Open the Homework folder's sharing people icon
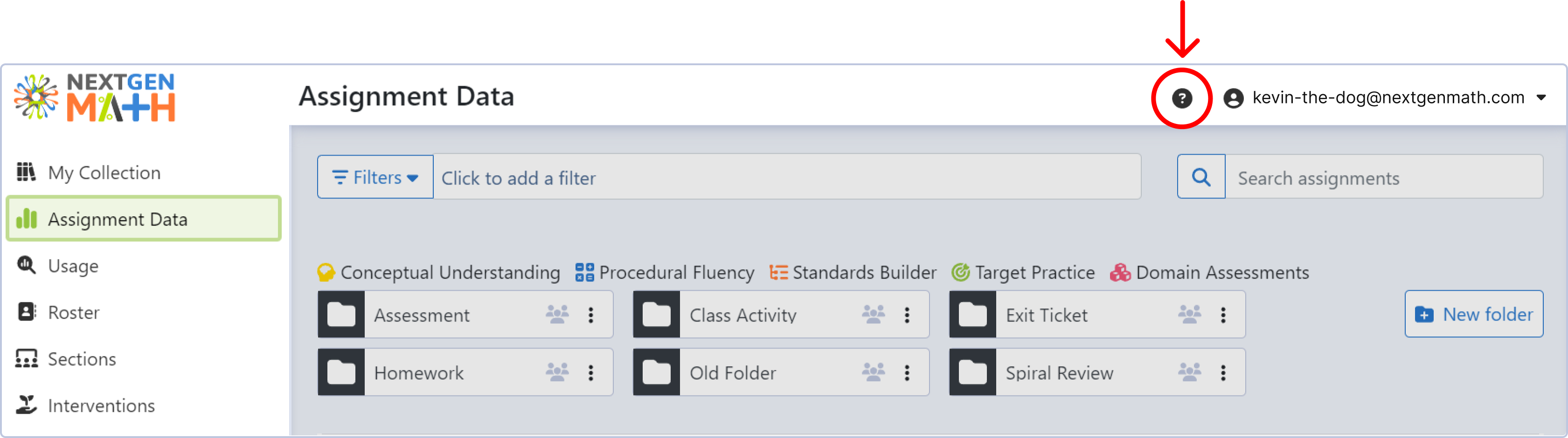 [557, 372]
